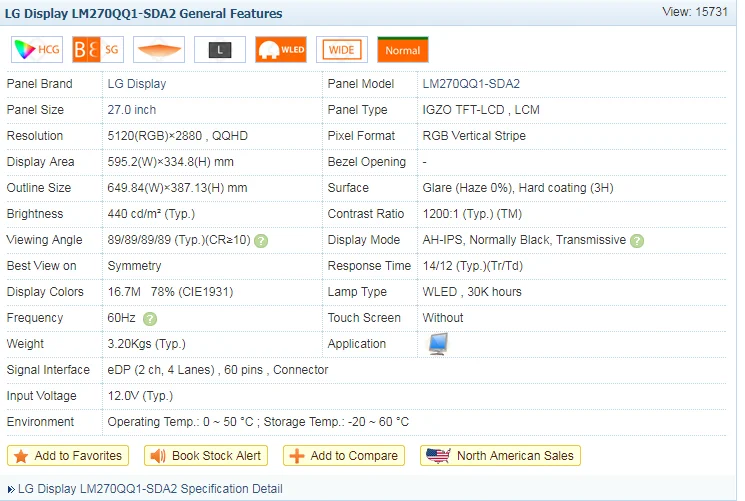Open the Display Mode help question mark

(637, 241)
